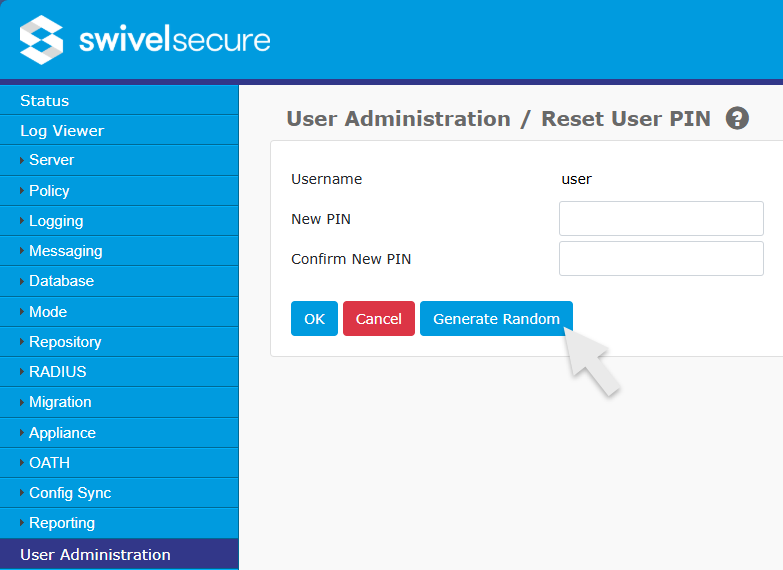Expand the Server menu section
Screen dimensions: 783x570
click(51, 160)
